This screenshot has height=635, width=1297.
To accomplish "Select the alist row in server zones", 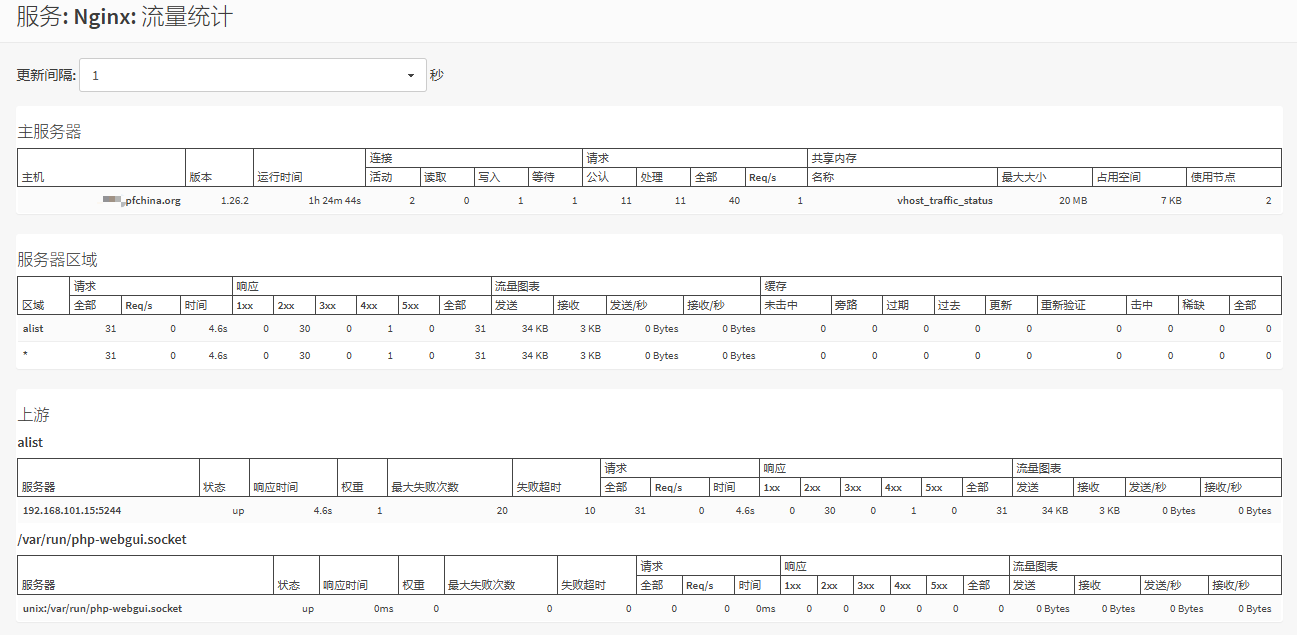I will [33, 328].
